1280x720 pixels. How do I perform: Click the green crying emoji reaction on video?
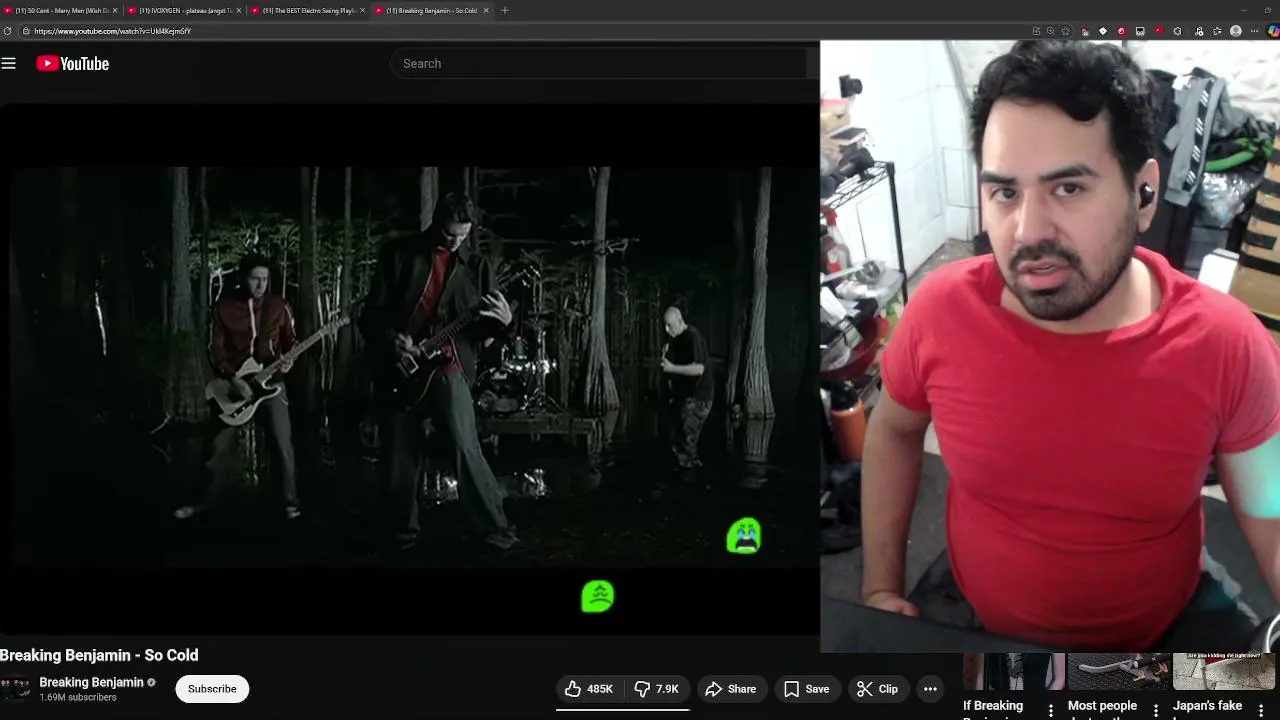[744, 536]
